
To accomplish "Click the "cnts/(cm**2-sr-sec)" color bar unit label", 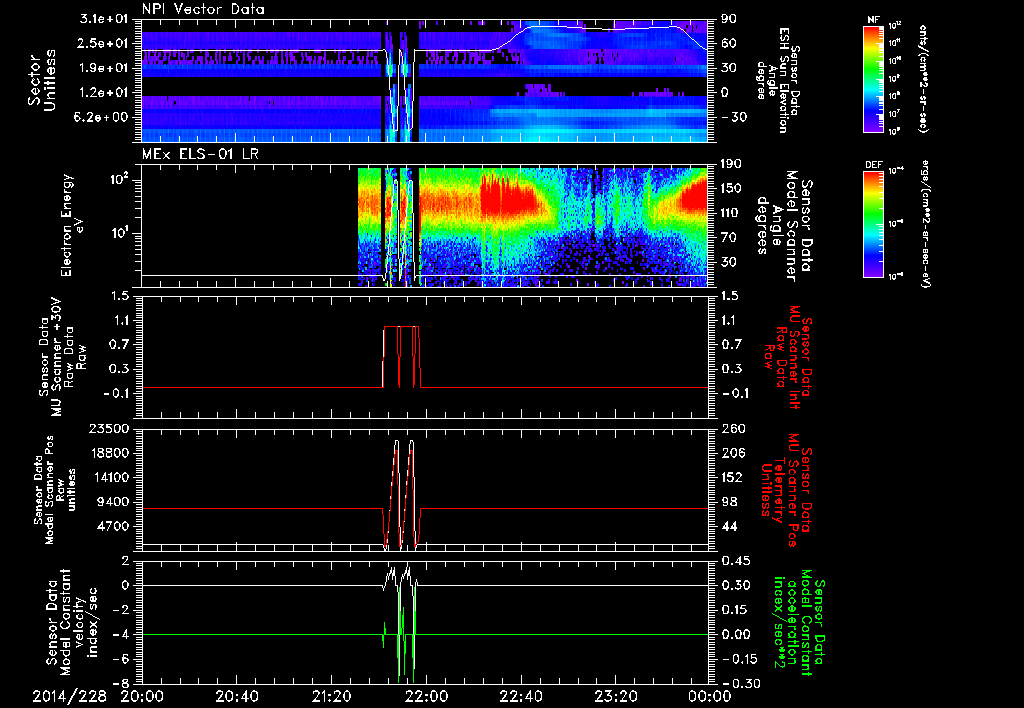I will (923, 79).
